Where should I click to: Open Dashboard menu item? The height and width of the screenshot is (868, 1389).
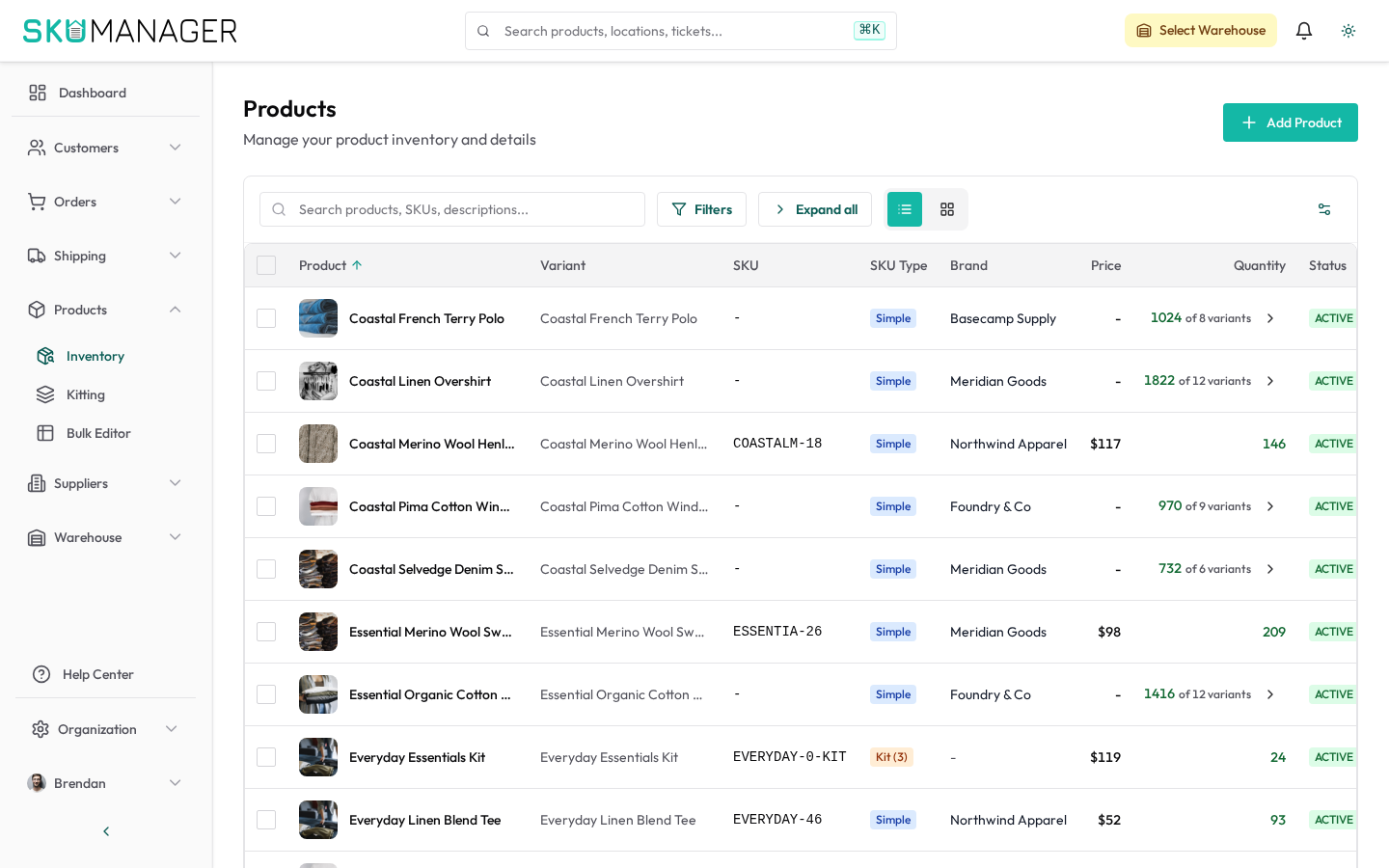[105, 93]
